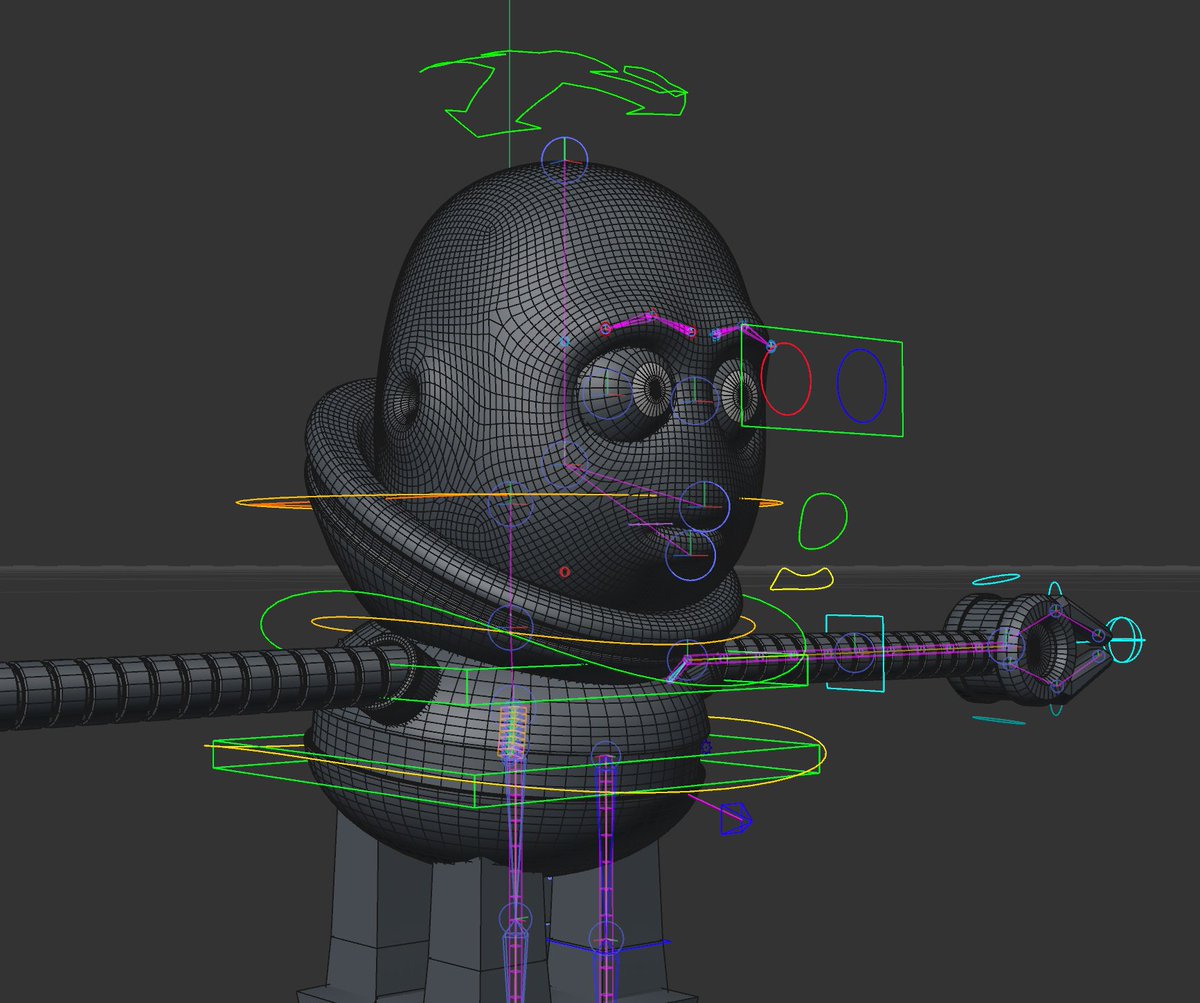The width and height of the screenshot is (1200, 1003).
Task: Select the yellow smile-shaped lip control
Action: (803, 579)
